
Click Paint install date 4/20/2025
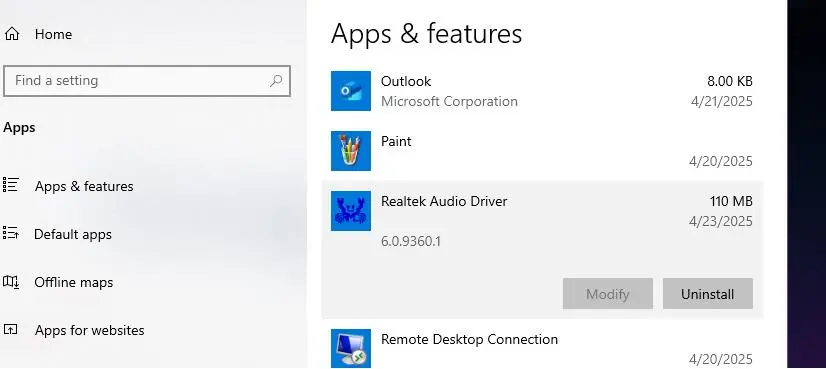pyautogui.click(x=721, y=161)
